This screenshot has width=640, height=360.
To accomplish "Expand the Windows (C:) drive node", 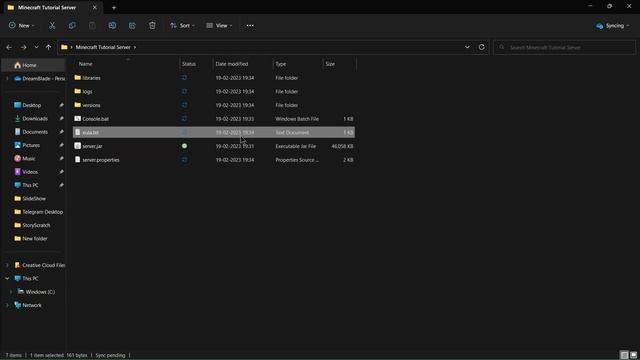I will [11, 292].
